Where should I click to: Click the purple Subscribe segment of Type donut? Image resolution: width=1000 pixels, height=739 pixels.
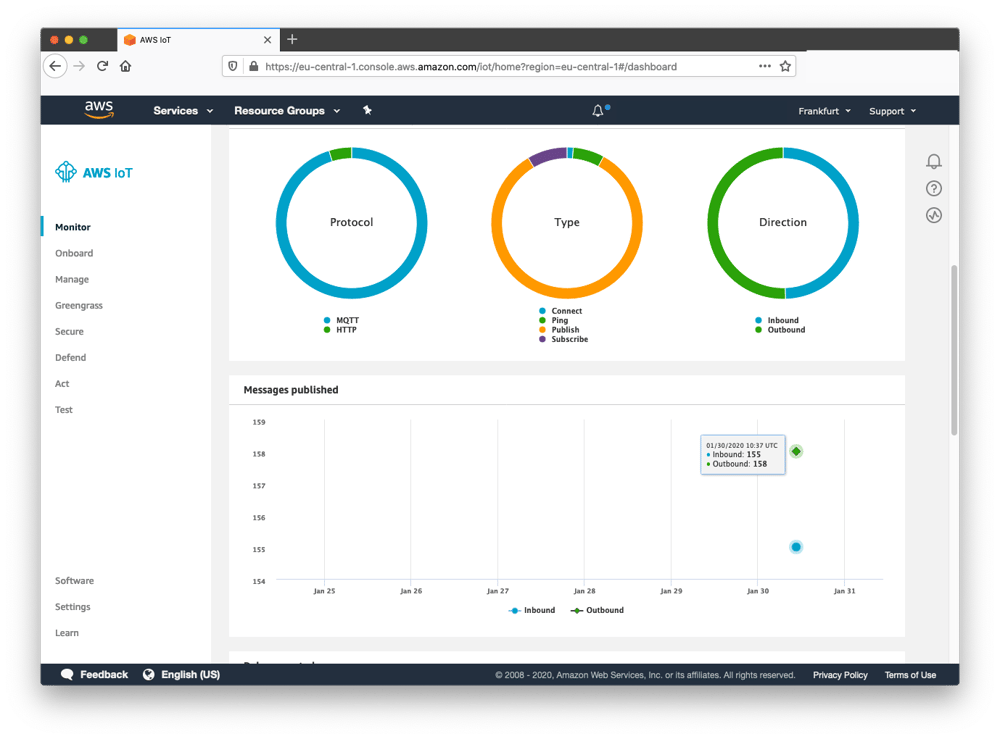point(548,155)
